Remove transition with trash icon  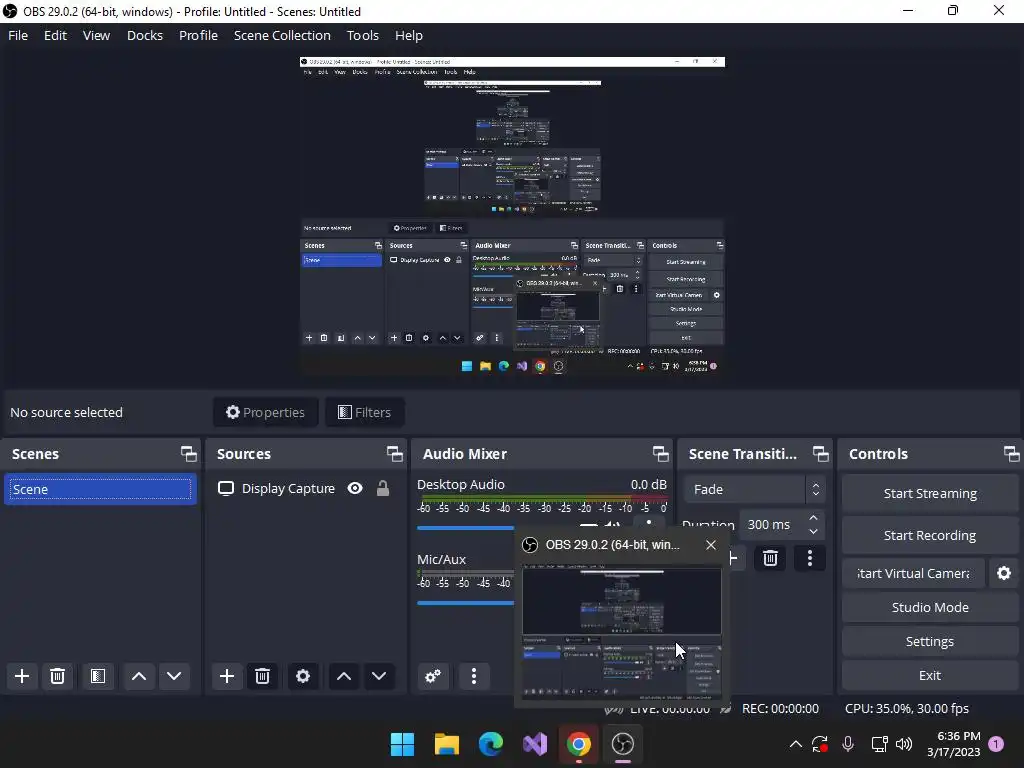click(770, 558)
